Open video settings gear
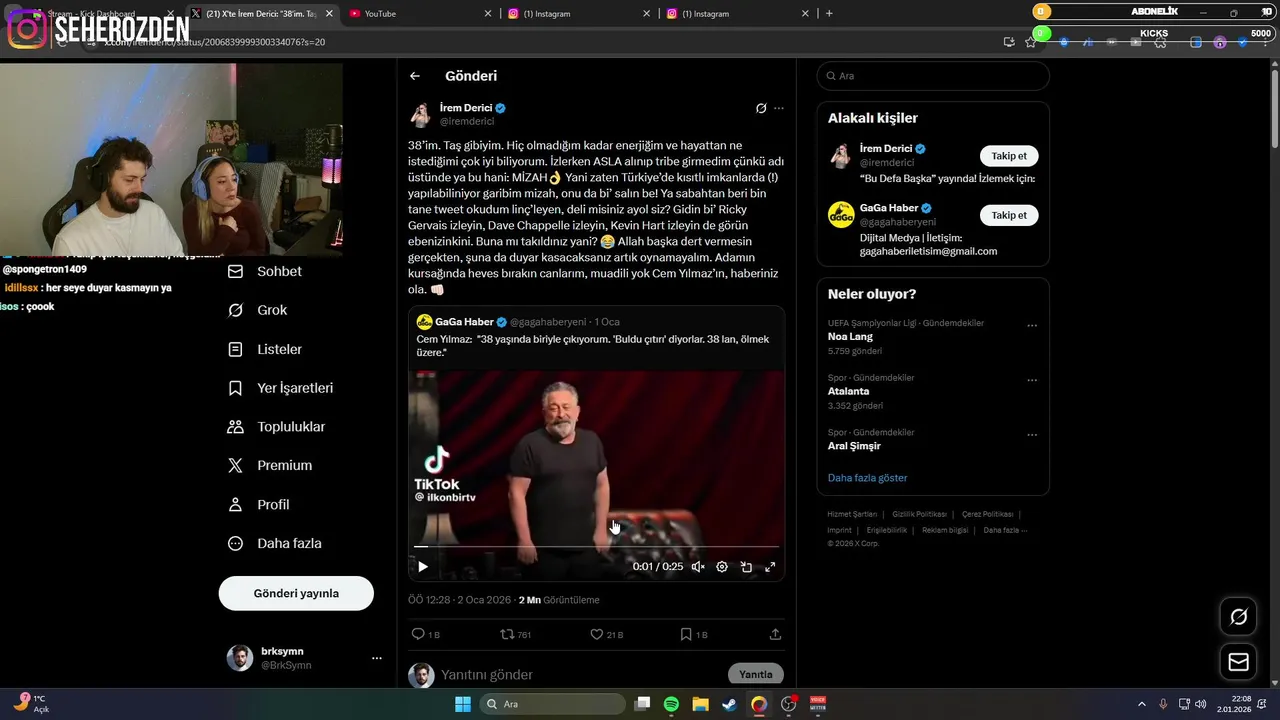Screen dimensions: 1280x720 (x=722, y=567)
